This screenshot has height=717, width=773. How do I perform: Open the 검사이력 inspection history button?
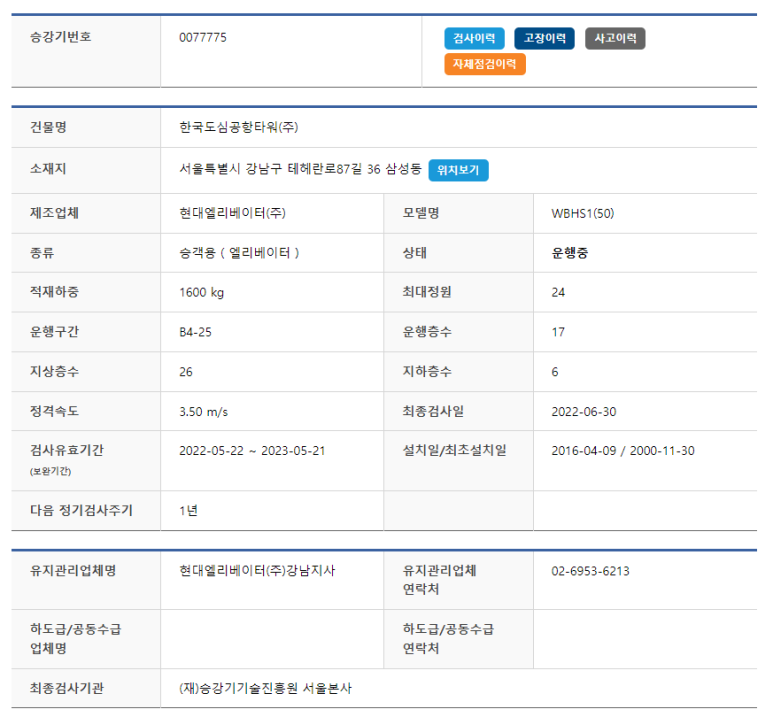point(474,38)
